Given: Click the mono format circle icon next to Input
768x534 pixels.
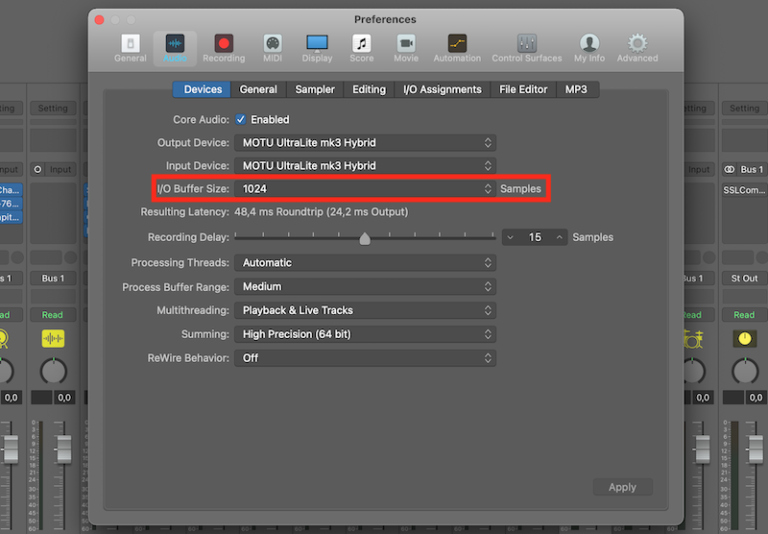Looking at the screenshot, I should (38, 169).
